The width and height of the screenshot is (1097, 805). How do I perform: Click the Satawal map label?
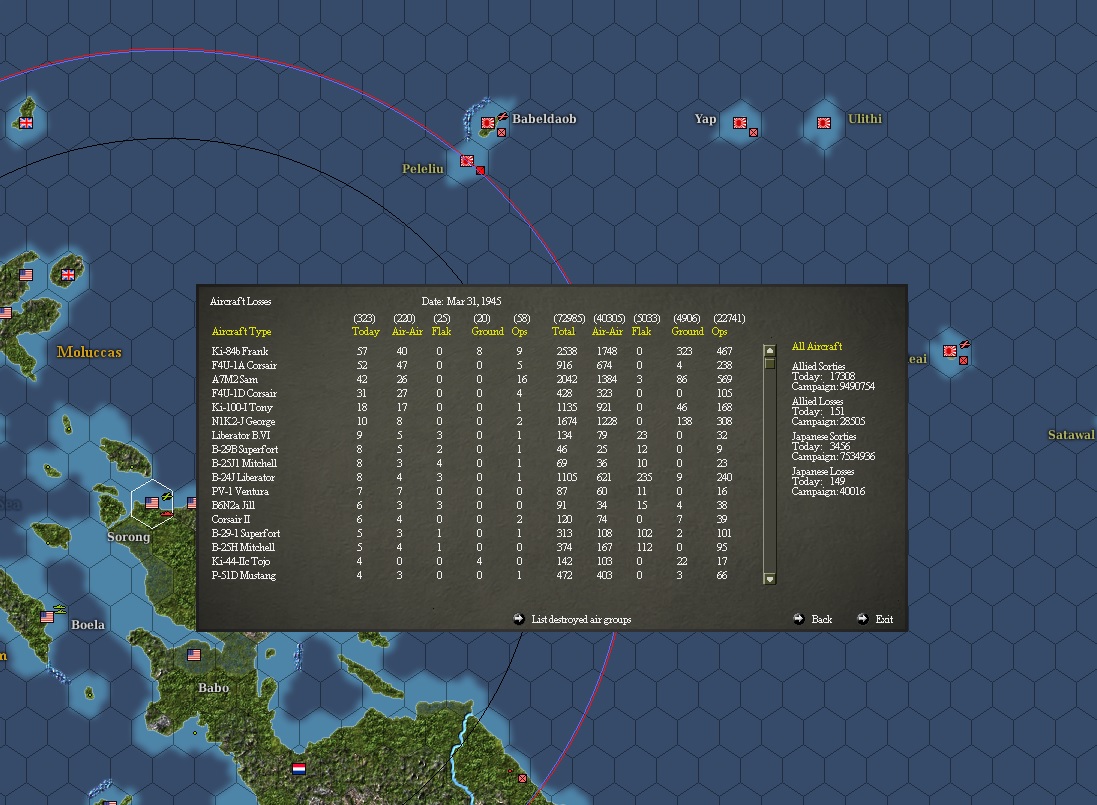(x=1071, y=435)
